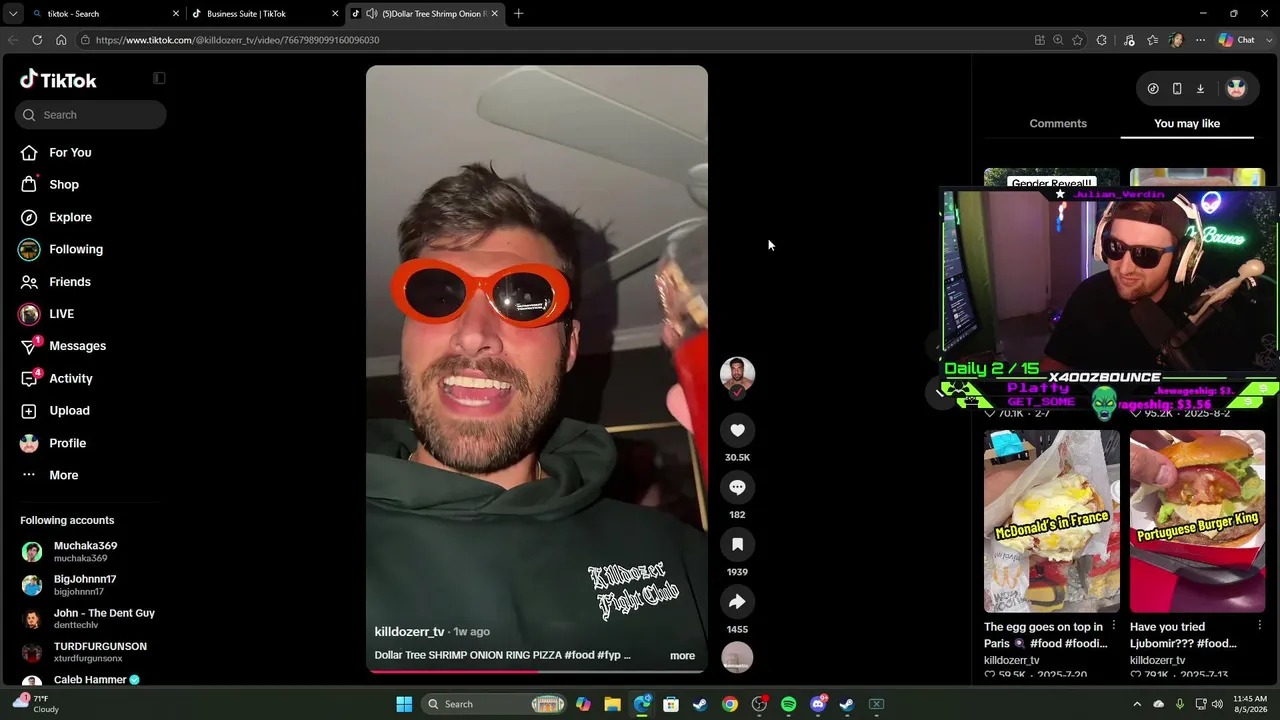Image resolution: width=1280 pixels, height=720 pixels.
Task: Switch to the tiktok - Search browser tab
Action: click(105, 14)
